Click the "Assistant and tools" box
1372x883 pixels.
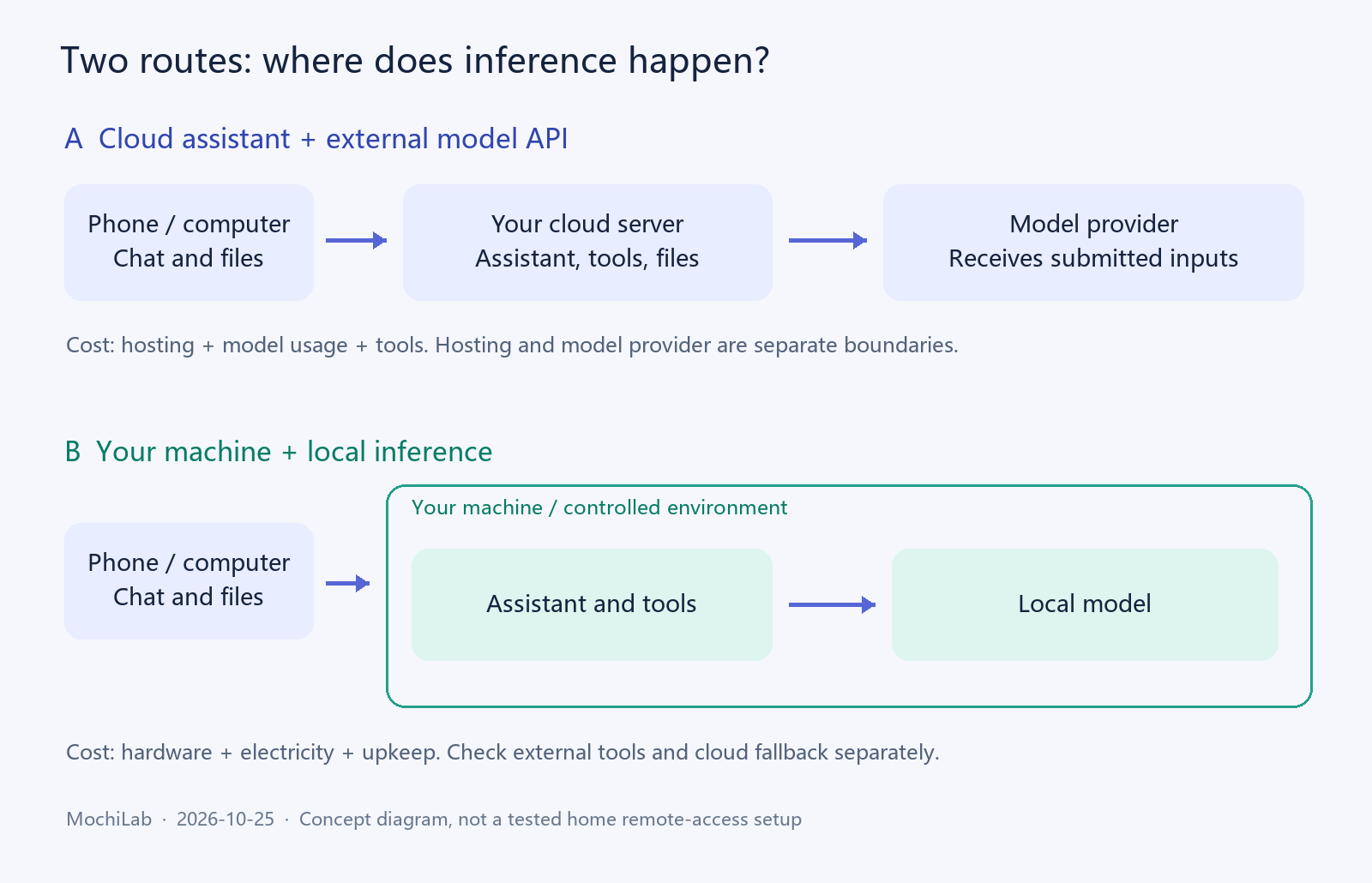pyautogui.click(x=592, y=604)
